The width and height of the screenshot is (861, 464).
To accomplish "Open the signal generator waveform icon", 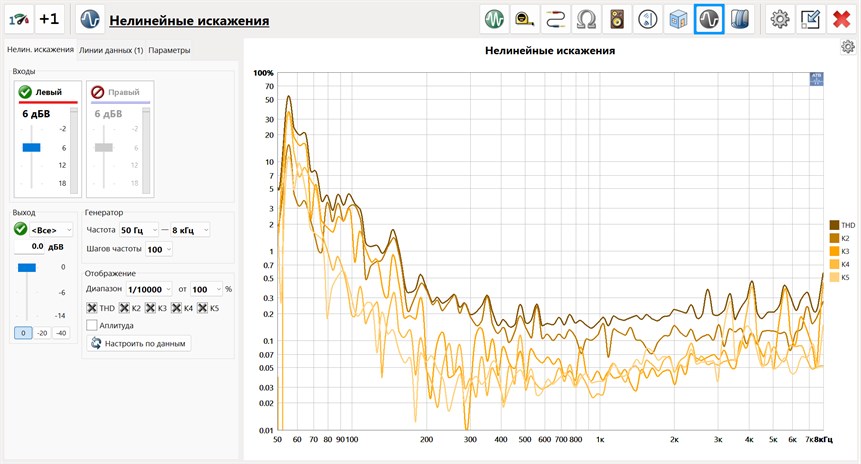I will [493, 19].
